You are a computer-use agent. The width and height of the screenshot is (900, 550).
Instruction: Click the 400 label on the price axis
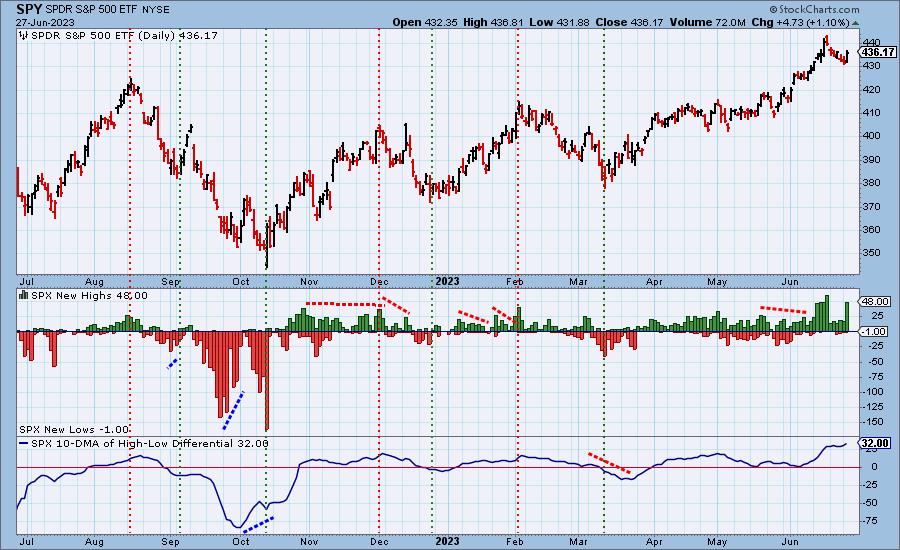point(871,136)
